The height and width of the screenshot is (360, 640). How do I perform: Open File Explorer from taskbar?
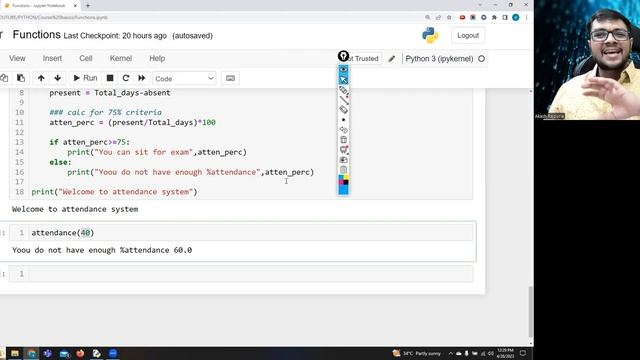coord(15,353)
